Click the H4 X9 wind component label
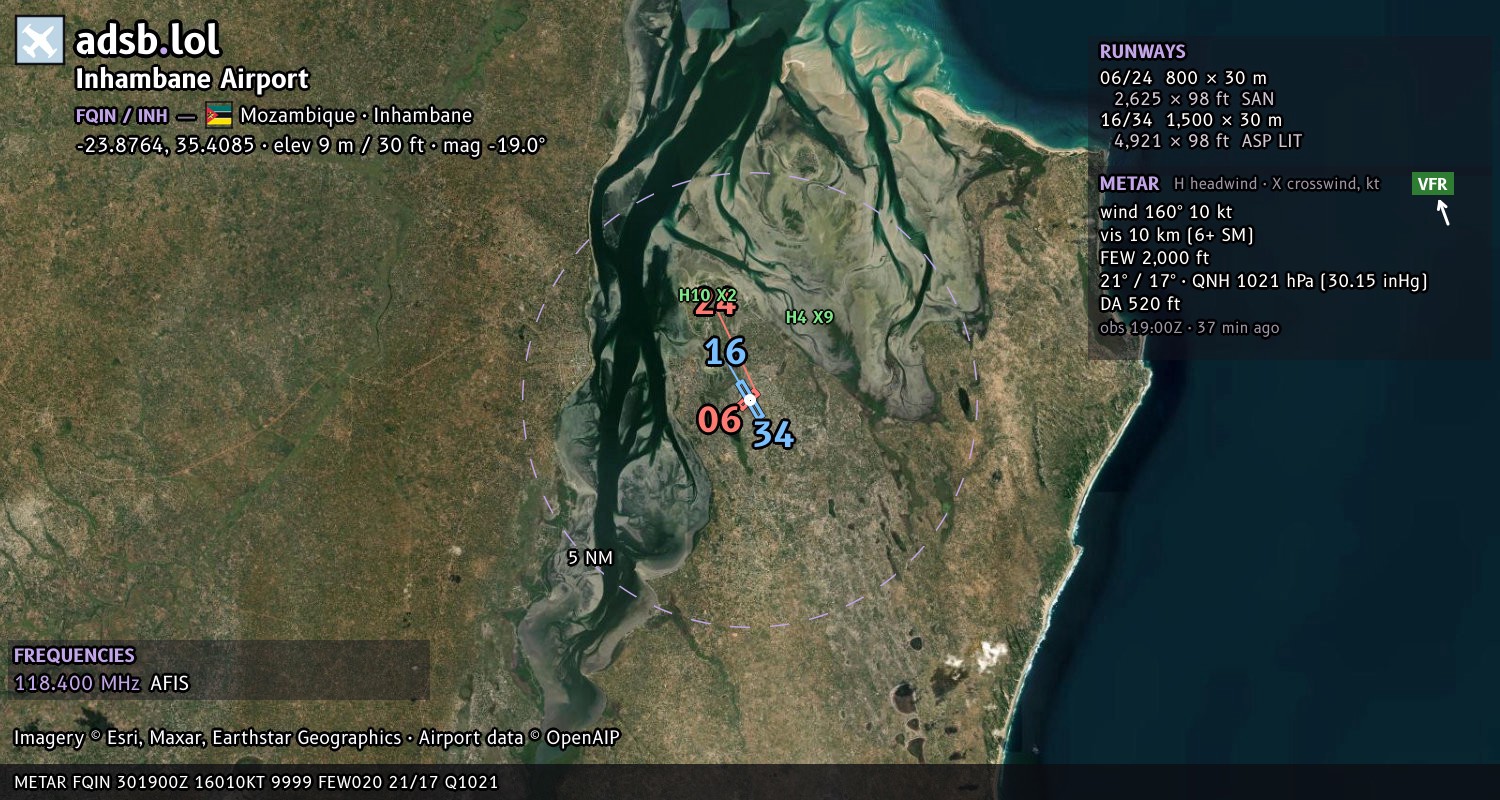1500x800 pixels. tap(809, 317)
